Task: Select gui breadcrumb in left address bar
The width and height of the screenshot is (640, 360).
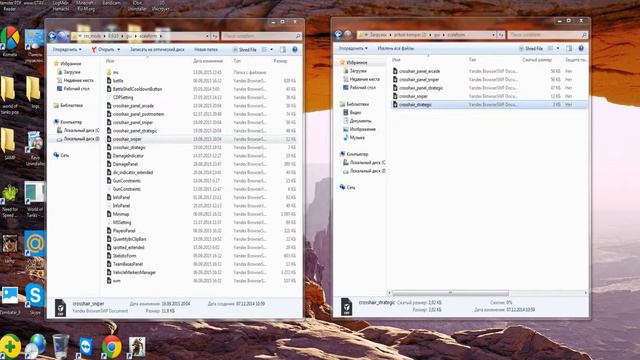Action: click(129, 36)
